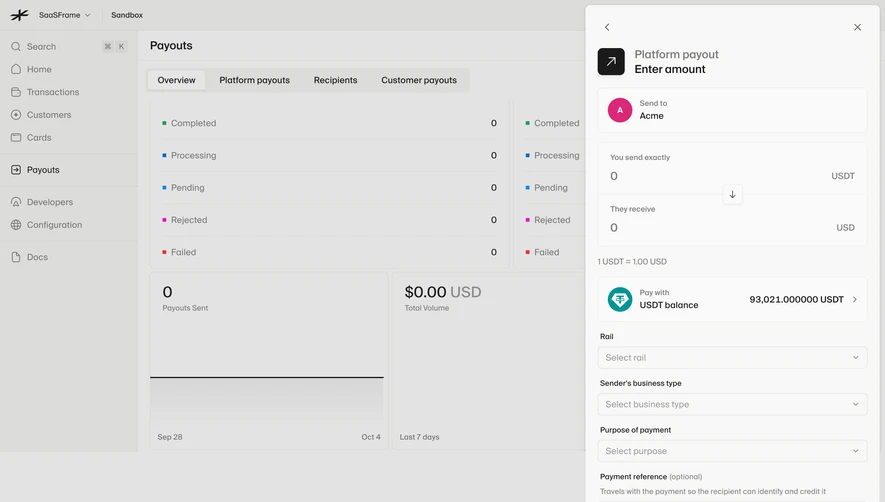Screen dimensions: 885x502
Task: Click the Transactions icon in sidebar
Action: (x=16, y=92)
